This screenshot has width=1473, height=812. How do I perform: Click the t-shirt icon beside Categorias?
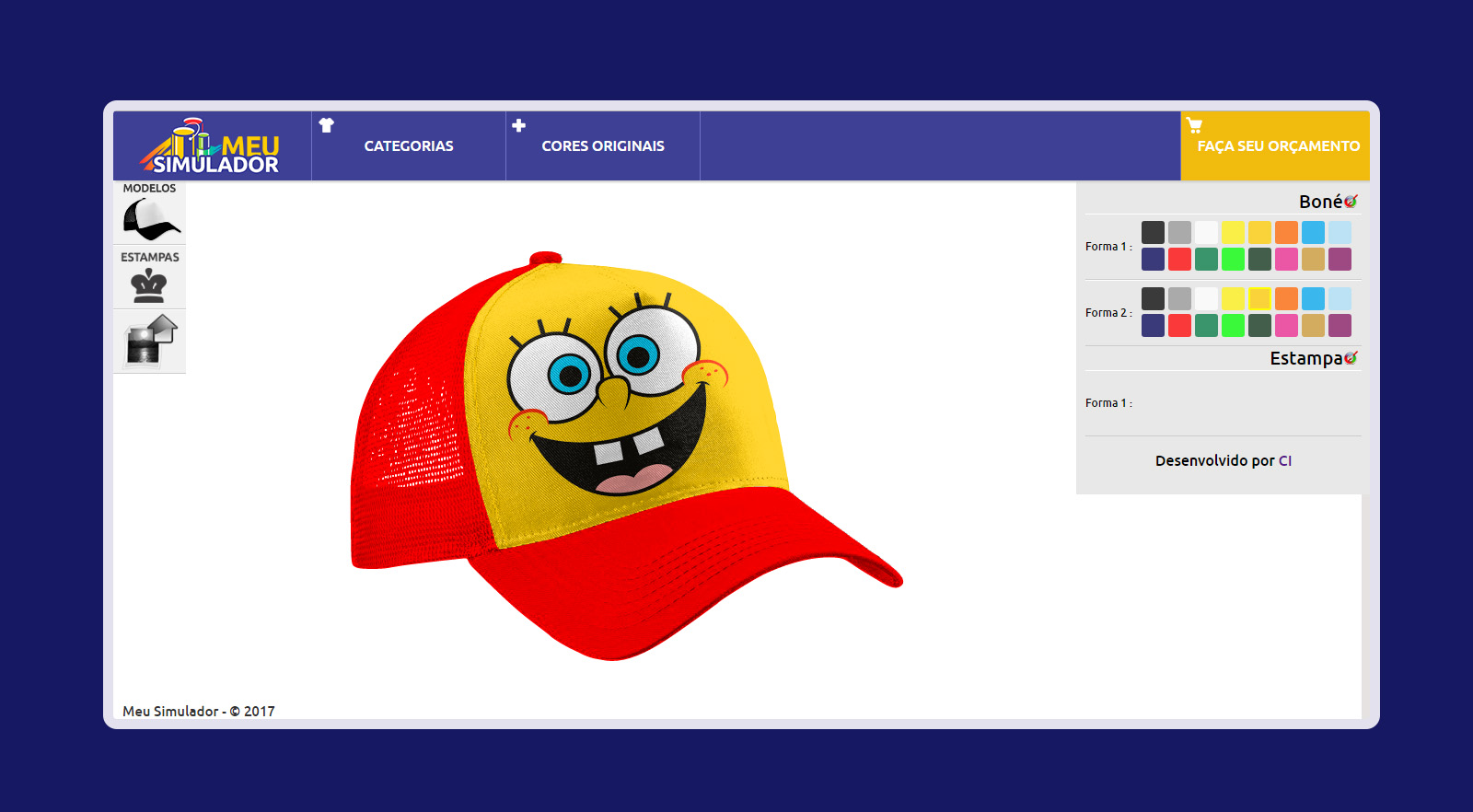[326, 125]
